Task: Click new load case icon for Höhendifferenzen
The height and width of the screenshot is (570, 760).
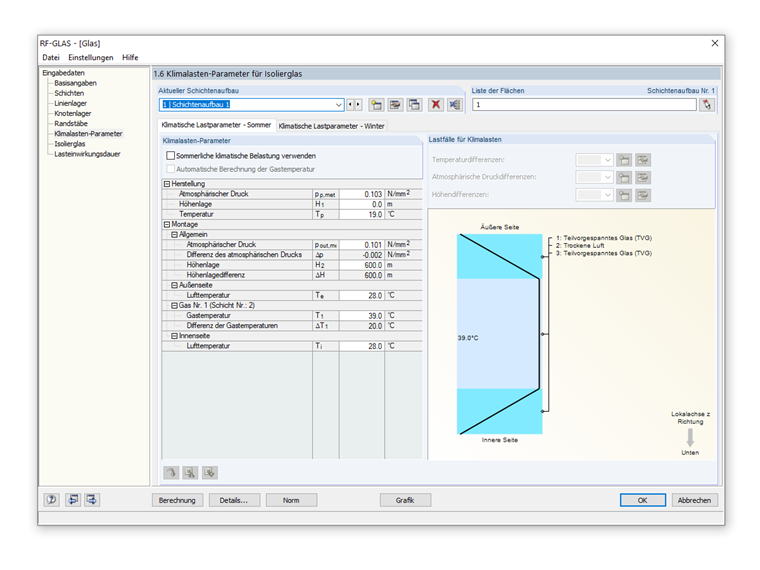Action: point(624,195)
